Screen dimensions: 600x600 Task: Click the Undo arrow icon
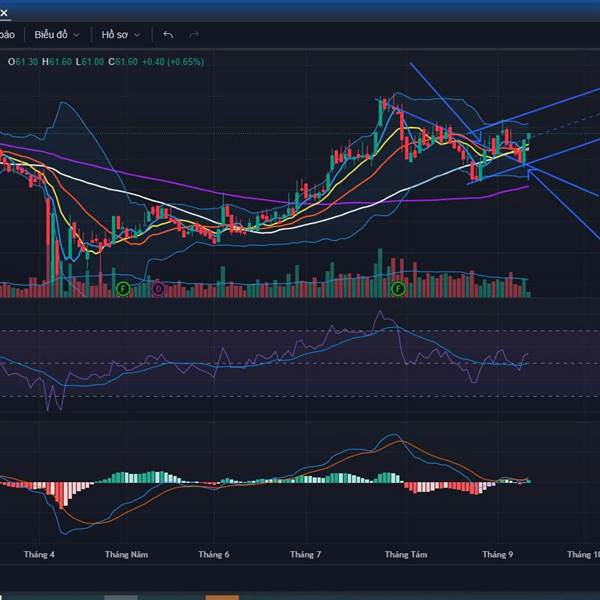click(168, 35)
